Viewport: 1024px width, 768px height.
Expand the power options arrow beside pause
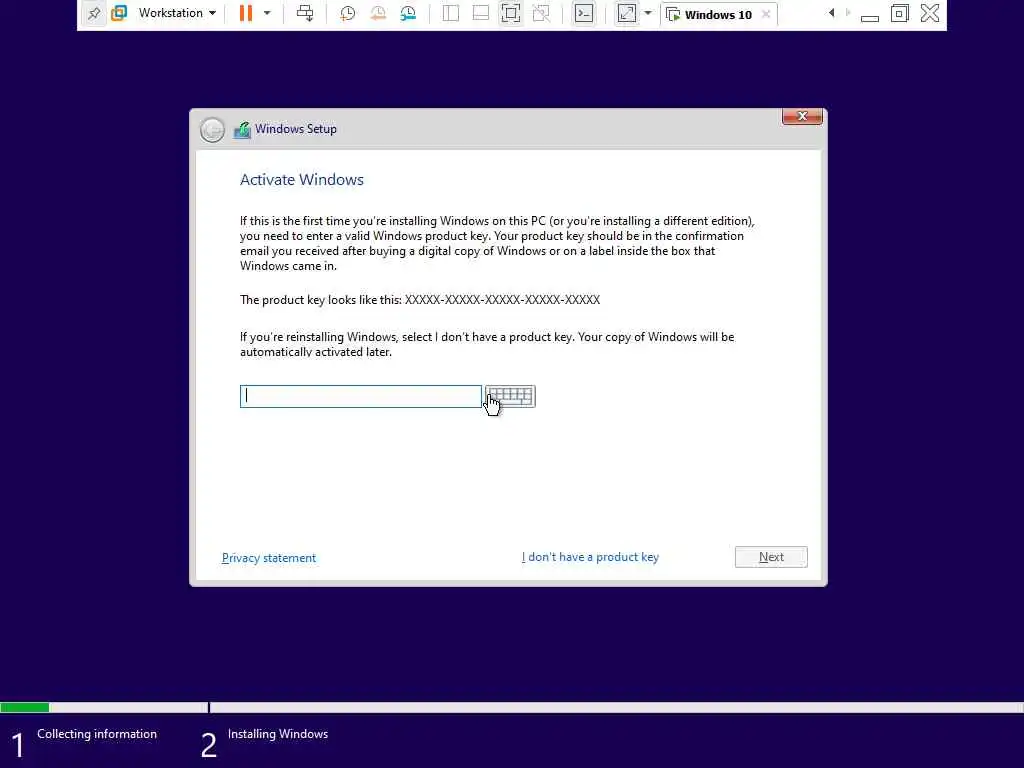tap(267, 13)
